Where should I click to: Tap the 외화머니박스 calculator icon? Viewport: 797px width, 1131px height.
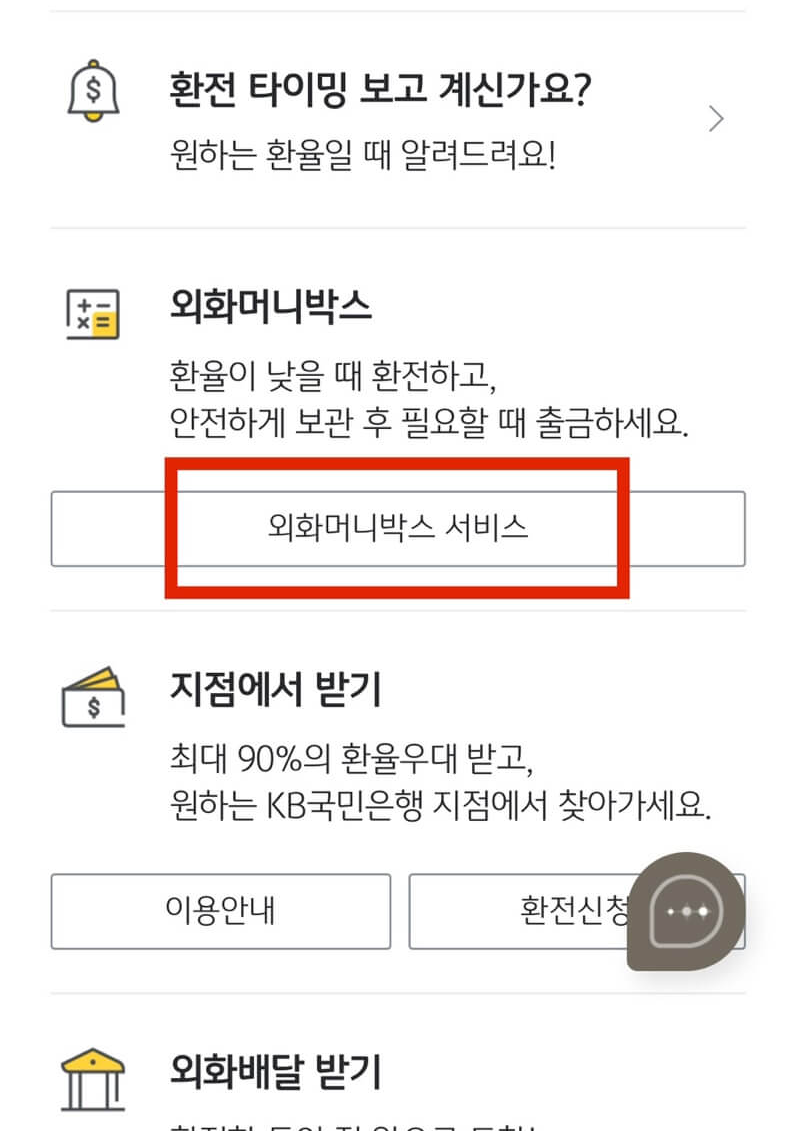click(93, 314)
